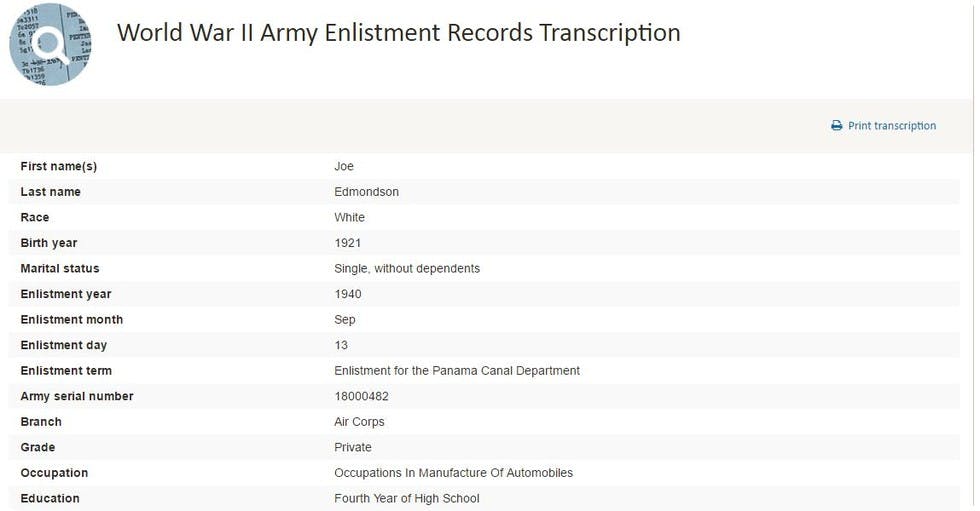Click the World War II page title
Image resolution: width=980 pixels, height=511 pixels.
pos(398,33)
